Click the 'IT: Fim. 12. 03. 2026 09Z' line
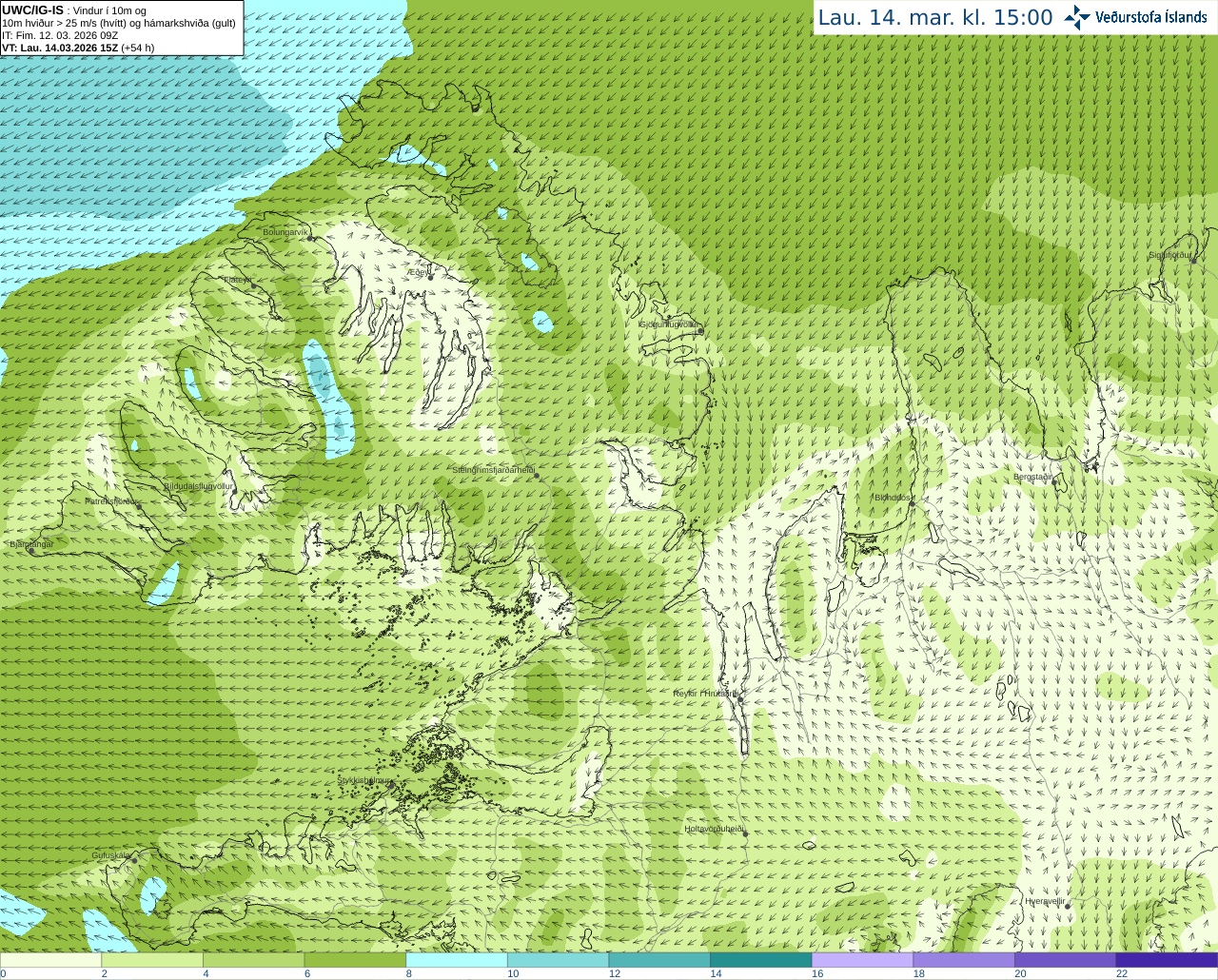1218x980 pixels. click(60, 35)
